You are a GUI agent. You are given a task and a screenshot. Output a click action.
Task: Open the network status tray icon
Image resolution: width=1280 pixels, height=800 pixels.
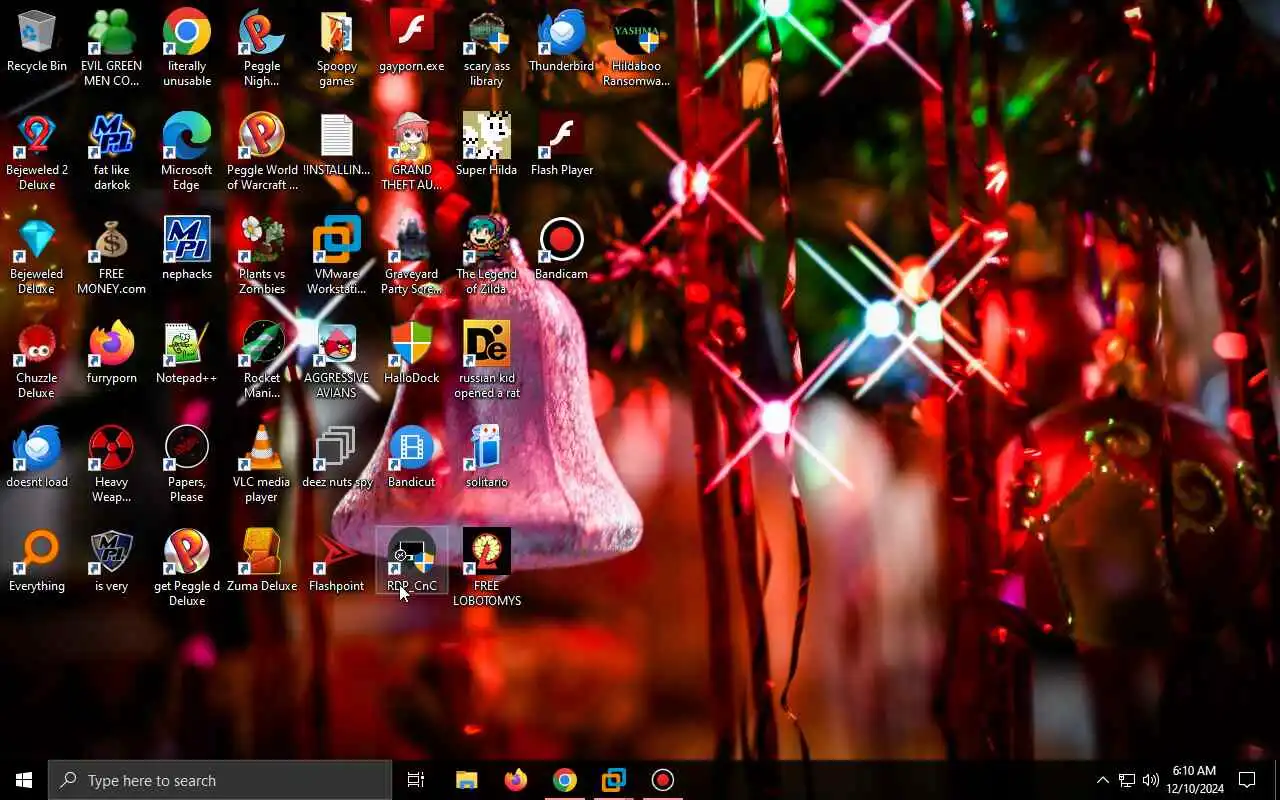click(1127, 780)
